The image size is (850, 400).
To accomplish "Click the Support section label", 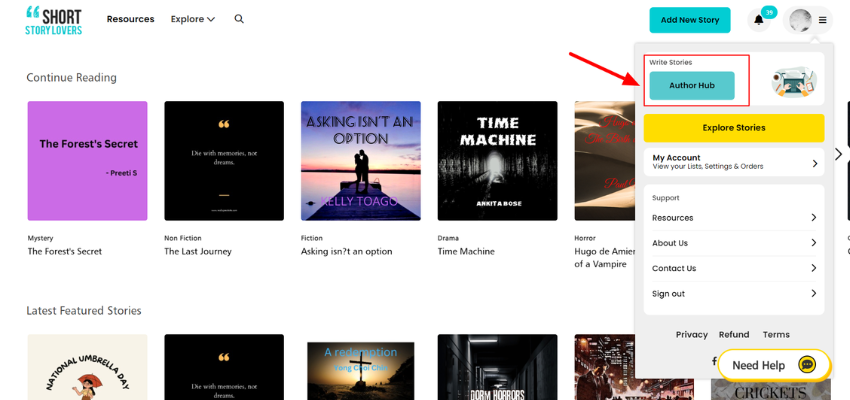I will click(666, 198).
